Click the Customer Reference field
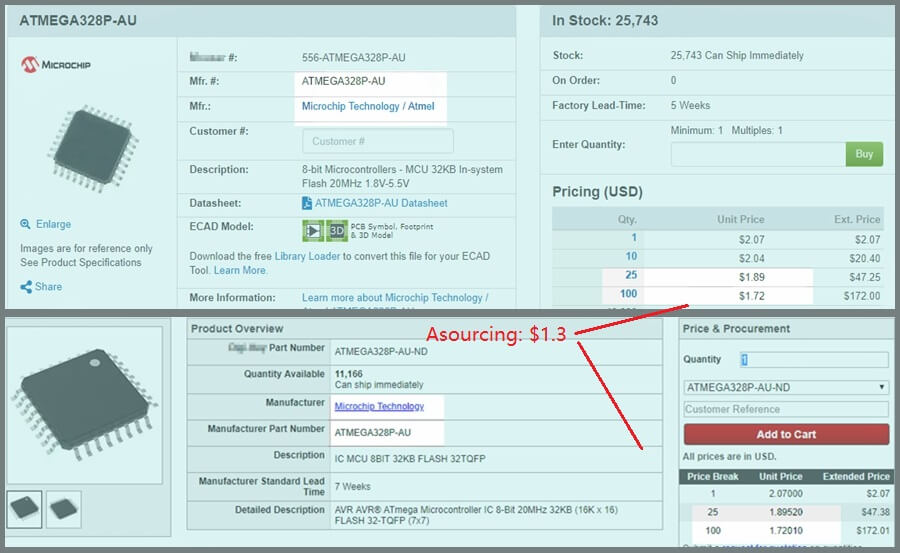The height and width of the screenshot is (553, 900). point(786,409)
